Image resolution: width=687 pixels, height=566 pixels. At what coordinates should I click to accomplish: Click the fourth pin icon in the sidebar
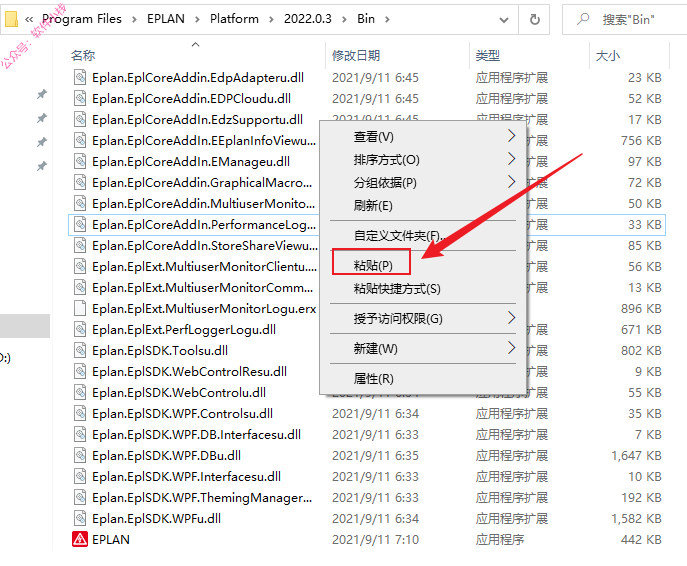coord(42,166)
